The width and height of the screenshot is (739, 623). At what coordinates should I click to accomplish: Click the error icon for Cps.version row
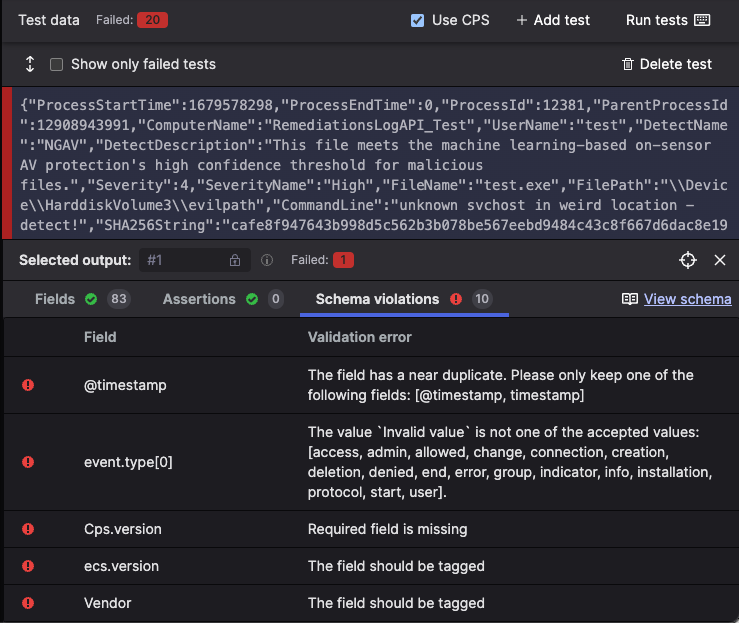click(x=28, y=529)
